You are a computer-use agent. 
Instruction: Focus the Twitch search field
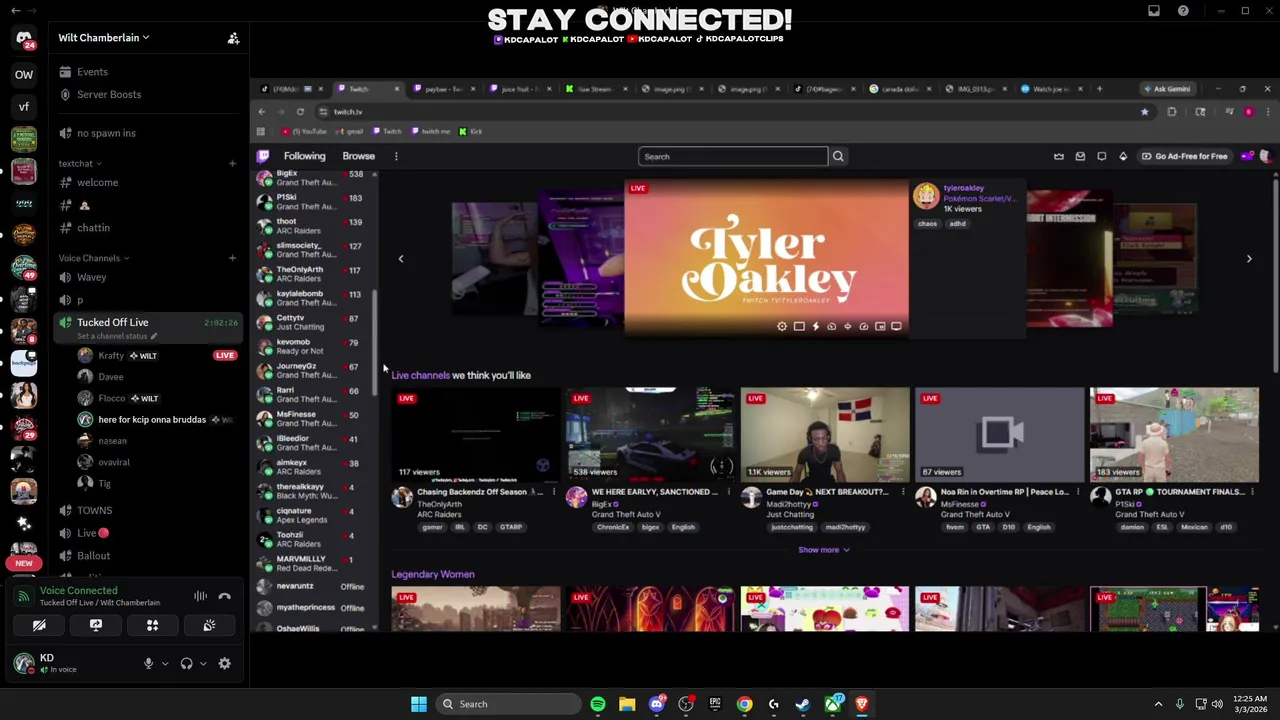(732, 156)
